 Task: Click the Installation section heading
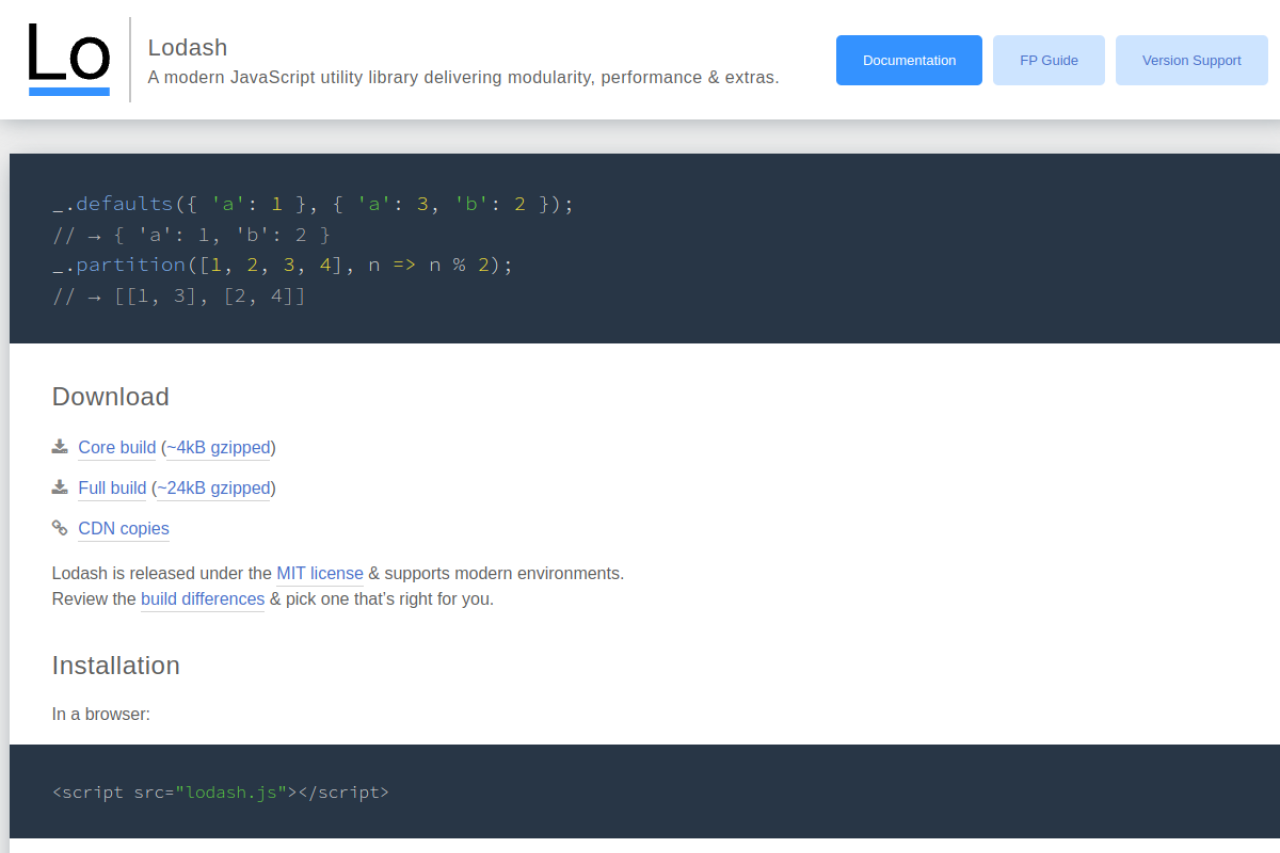[x=116, y=665]
